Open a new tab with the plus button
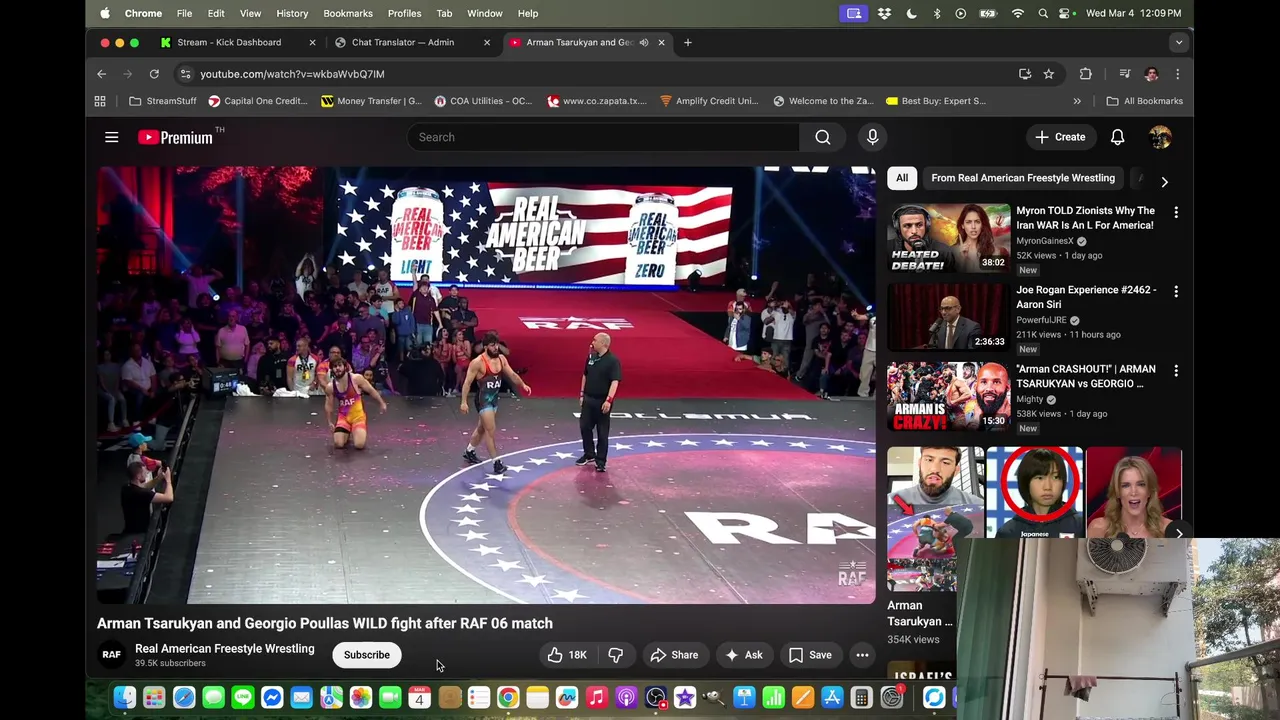1280x720 pixels. click(x=688, y=42)
